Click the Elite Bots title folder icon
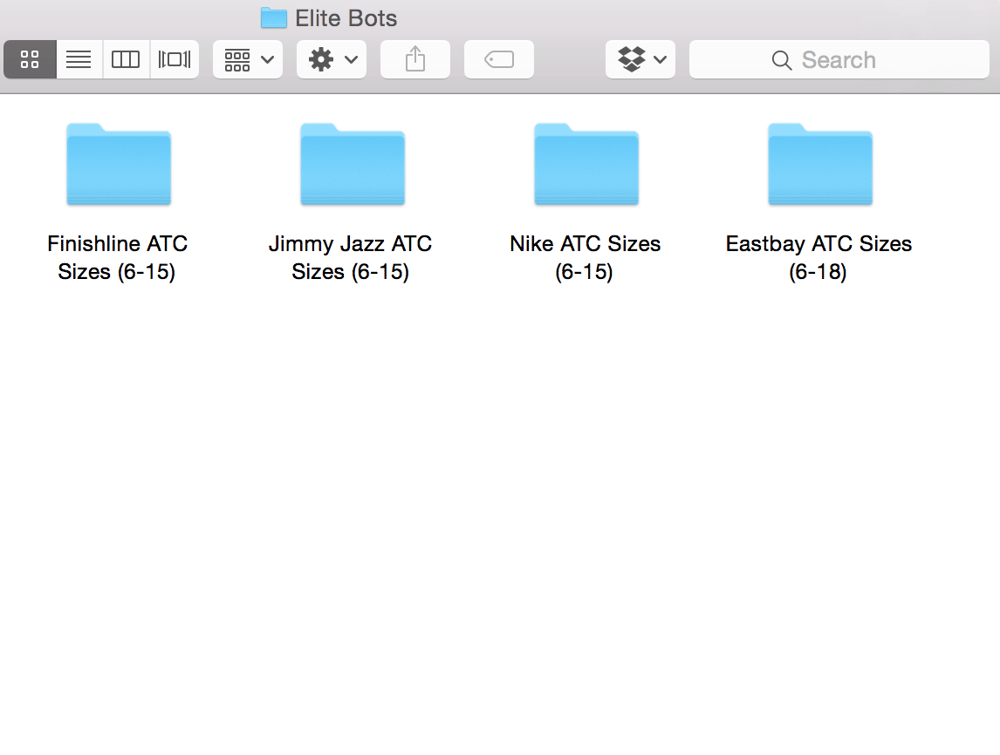 tap(274, 18)
